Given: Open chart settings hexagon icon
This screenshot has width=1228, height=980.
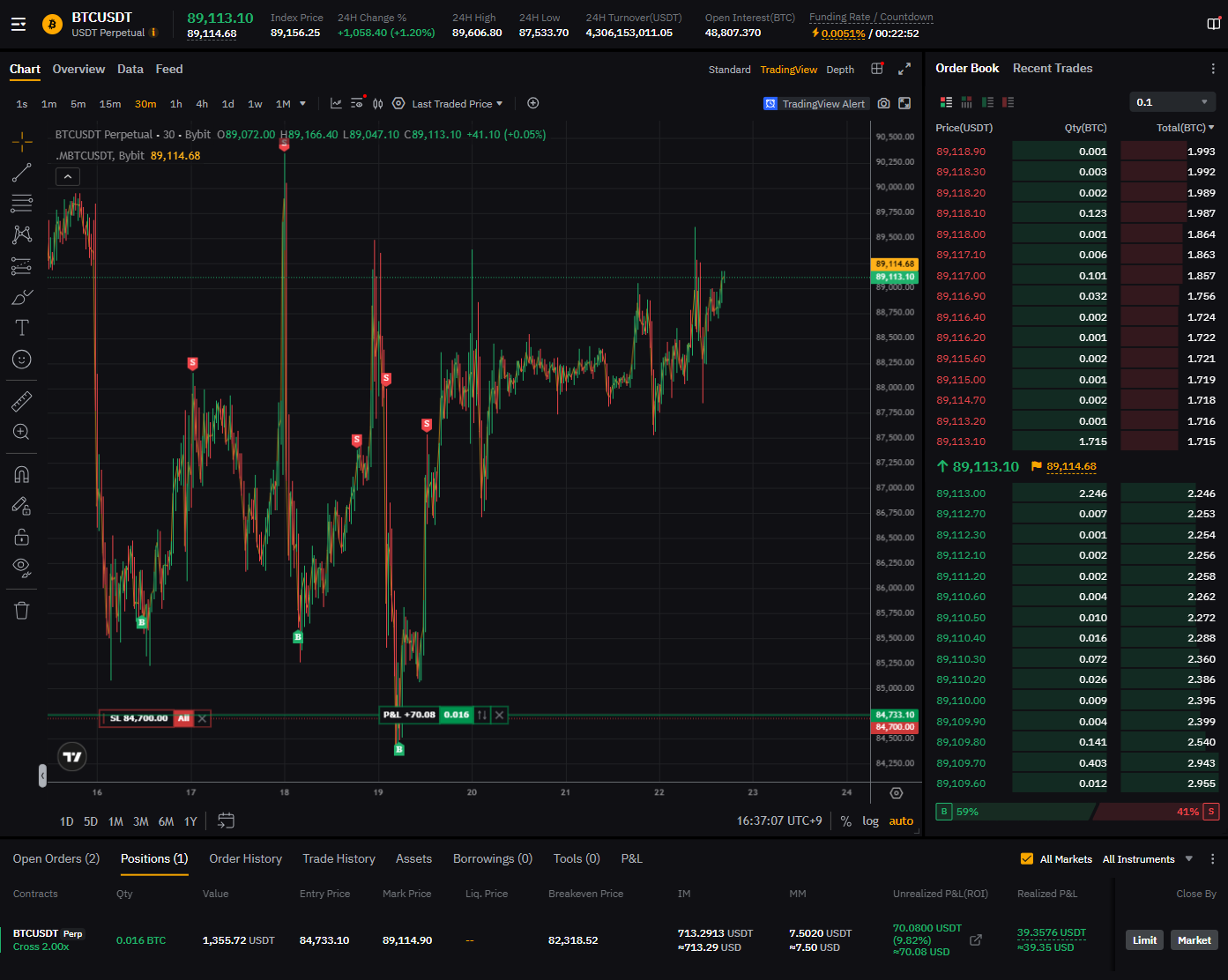Looking at the screenshot, I should 398,104.
